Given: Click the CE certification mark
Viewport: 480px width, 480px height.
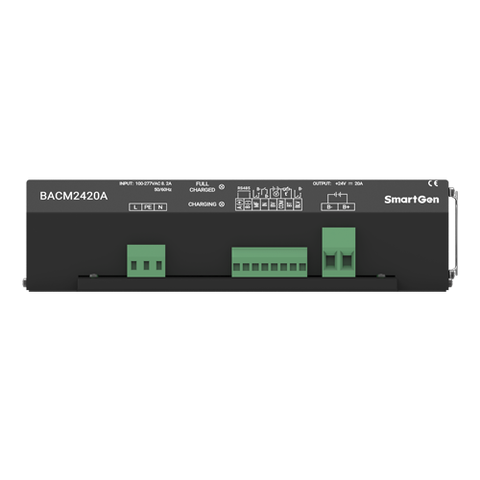Looking at the screenshot, I should 433,183.
